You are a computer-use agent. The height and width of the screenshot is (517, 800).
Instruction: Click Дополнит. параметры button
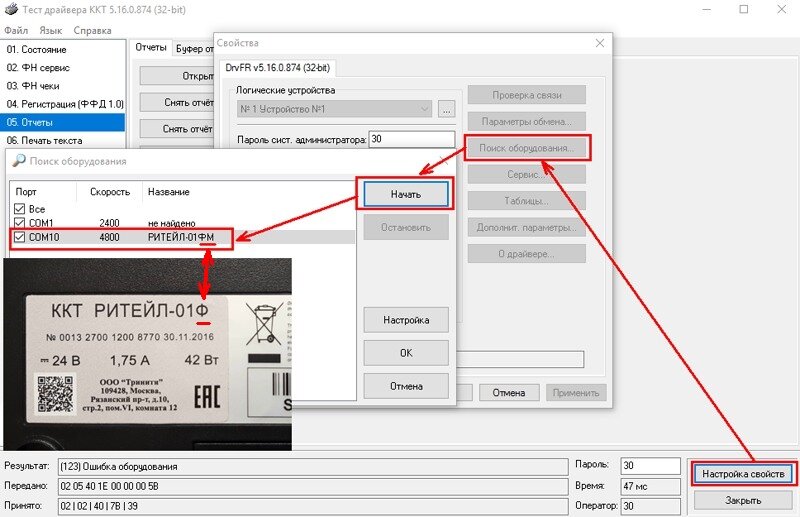point(527,228)
